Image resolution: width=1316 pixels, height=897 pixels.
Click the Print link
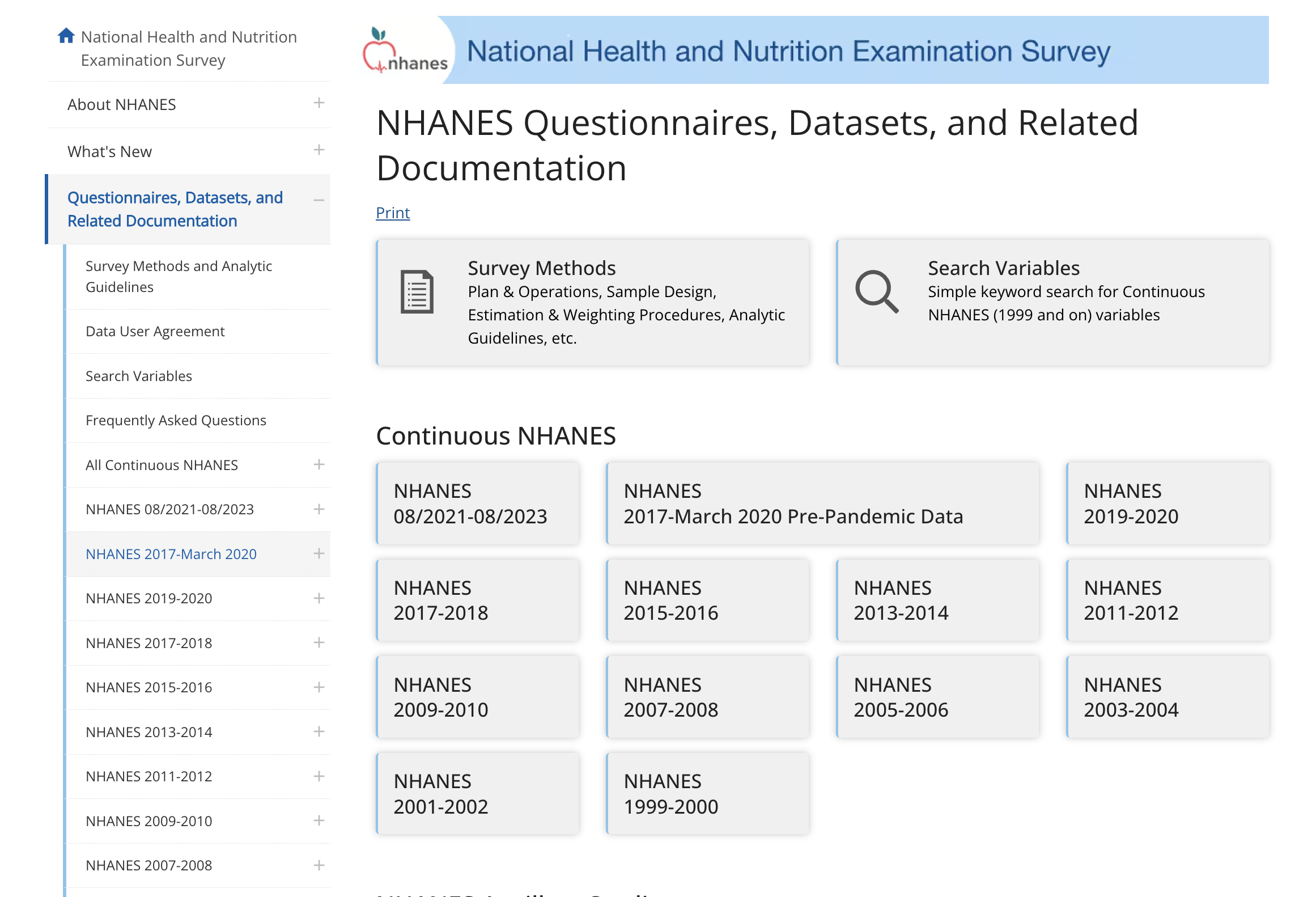(x=392, y=213)
